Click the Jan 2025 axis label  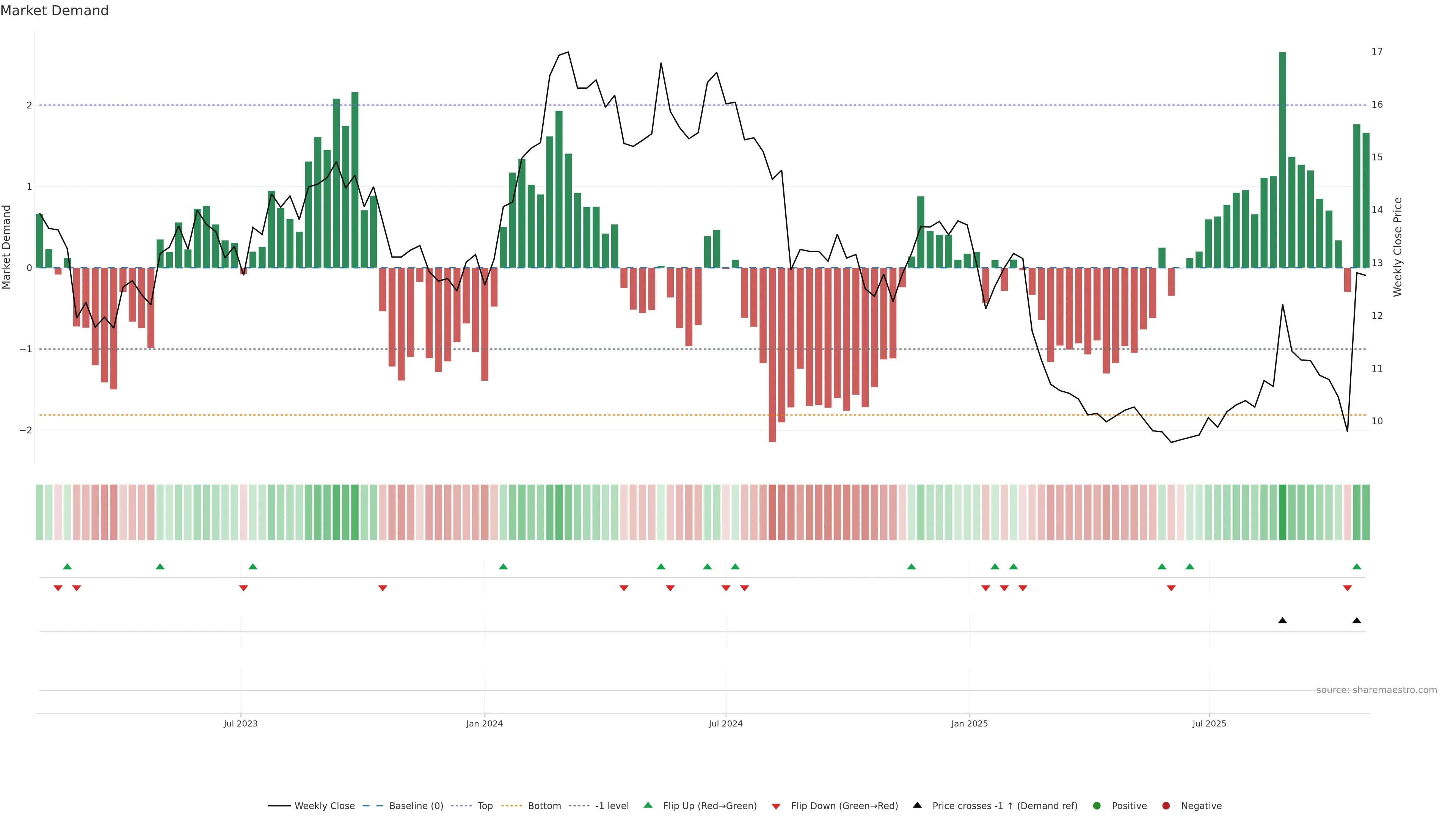point(970,723)
